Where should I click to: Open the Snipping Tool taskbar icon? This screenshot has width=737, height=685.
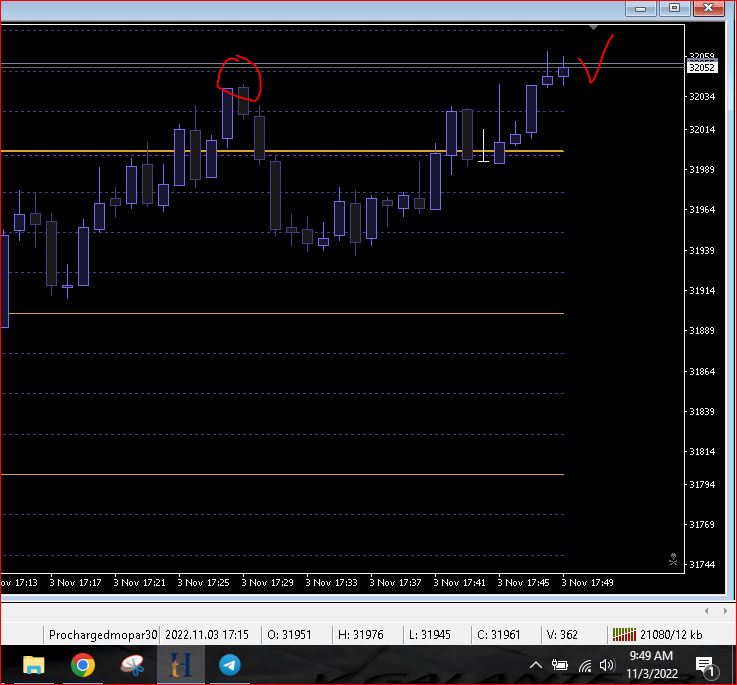[132, 665]
